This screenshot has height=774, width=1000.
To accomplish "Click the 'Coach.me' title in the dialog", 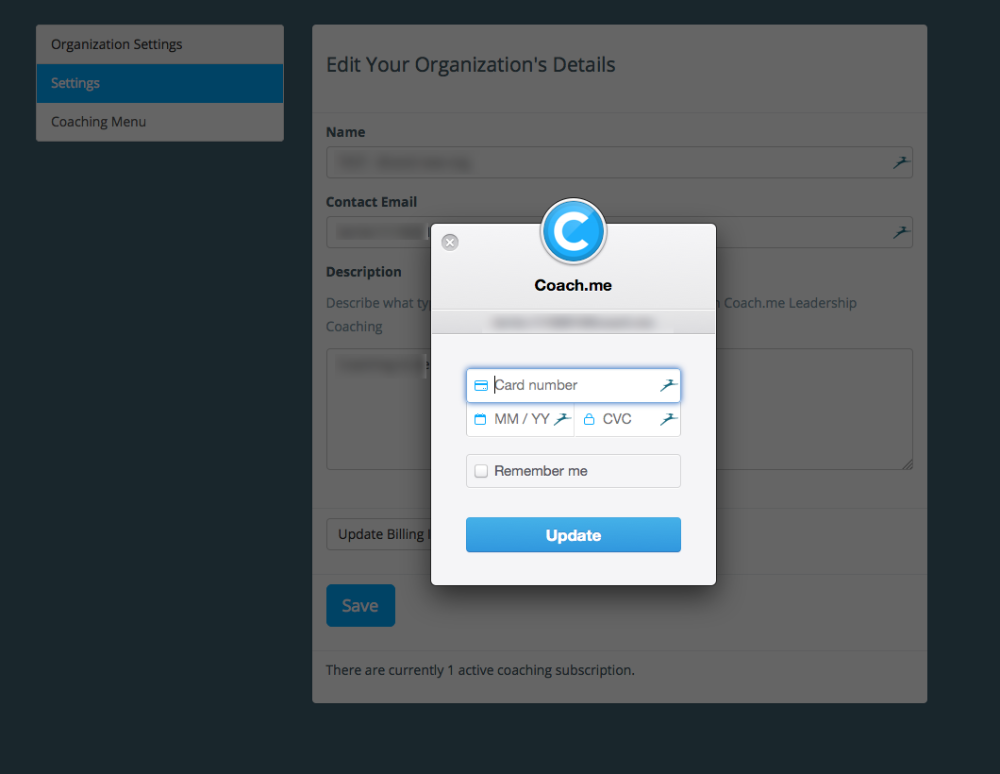I will point(573,285).
